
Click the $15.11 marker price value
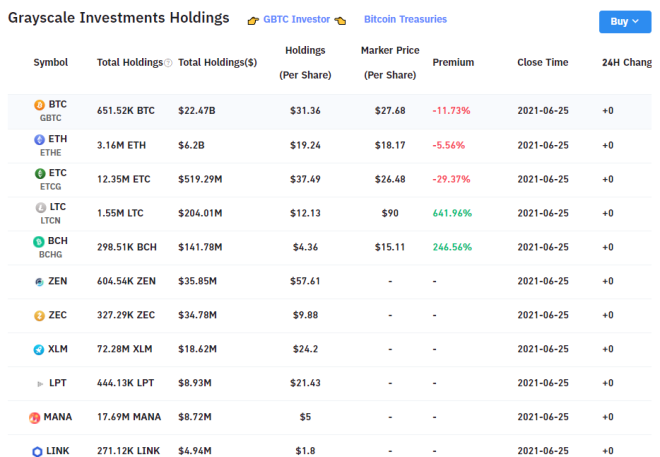[x=390, y=247]
